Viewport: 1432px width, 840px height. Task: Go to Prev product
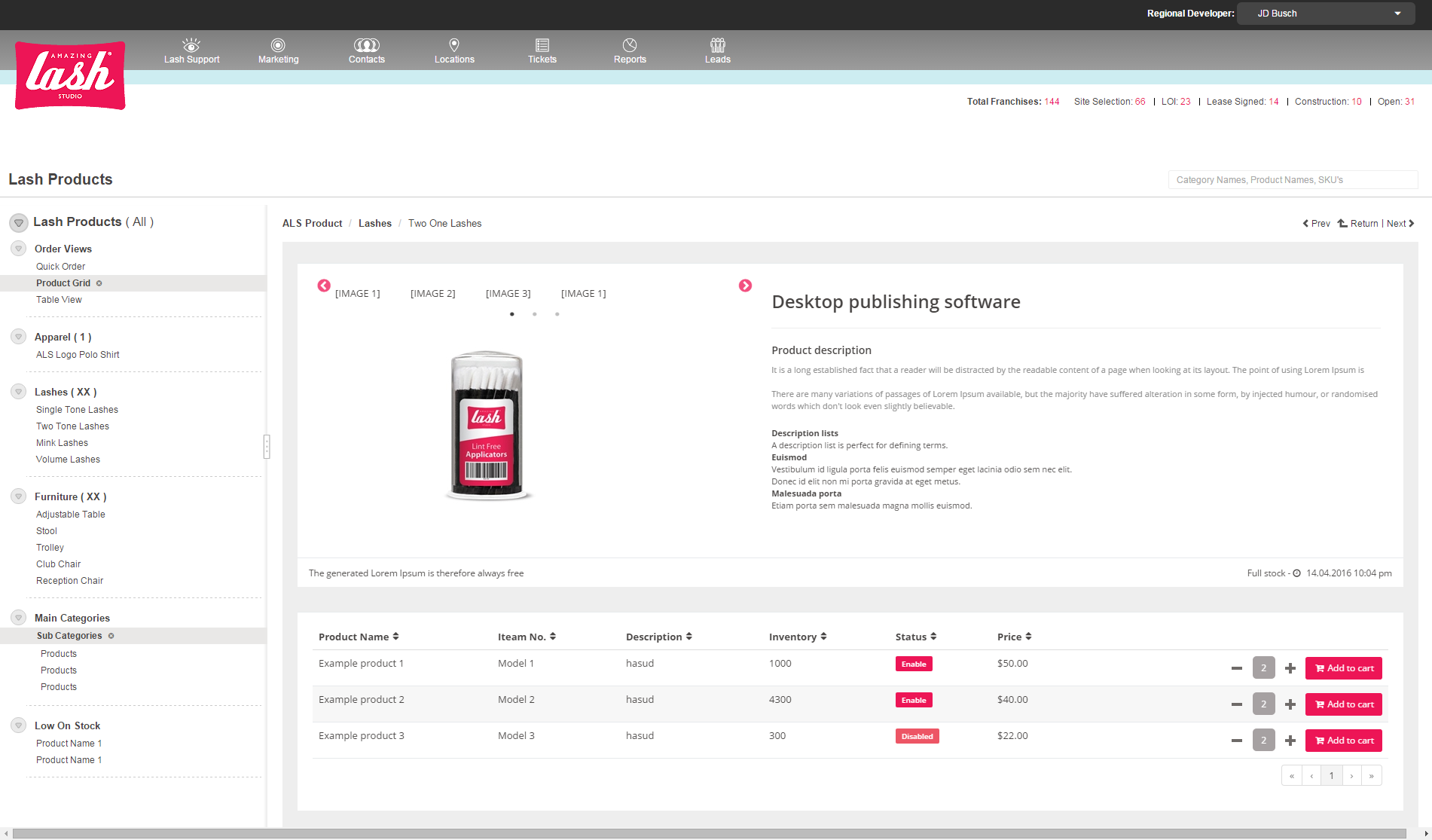pyautogui.click(x=1317, y=224)
